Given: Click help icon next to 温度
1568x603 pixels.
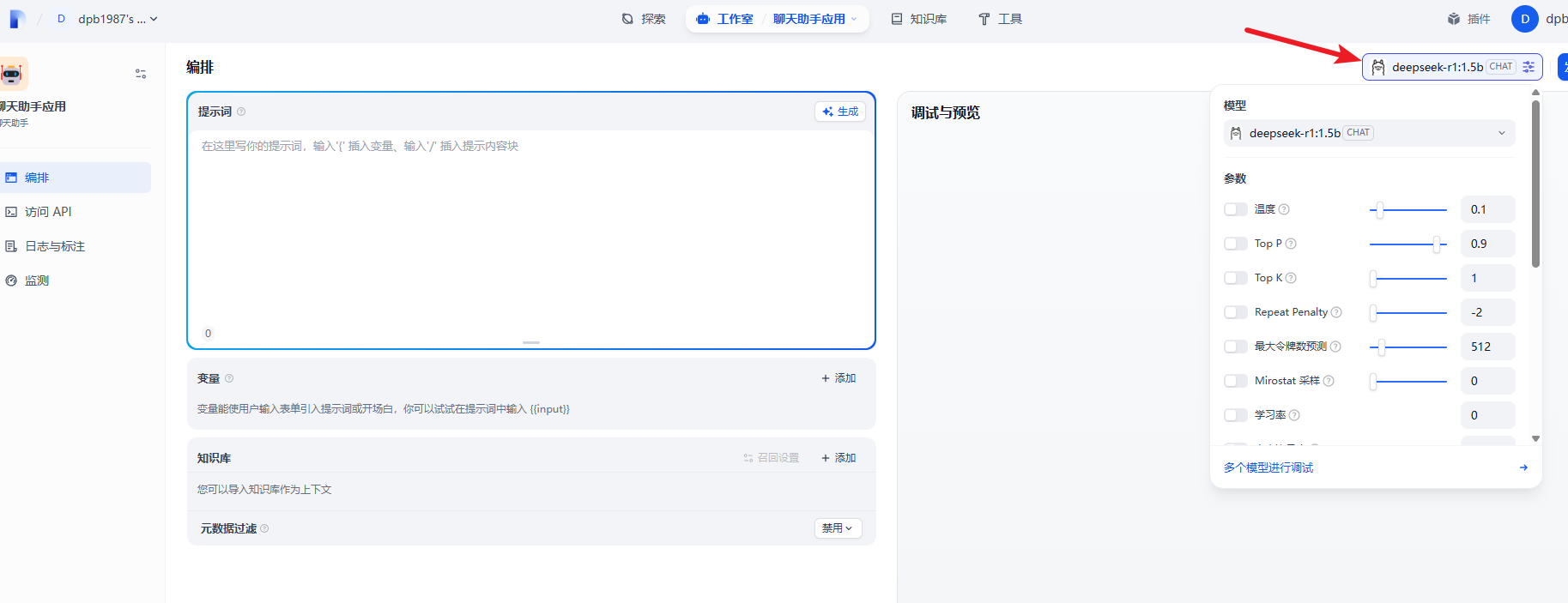Looking at the screenshot, I should pyautogui.click(x=1284, y=209).
